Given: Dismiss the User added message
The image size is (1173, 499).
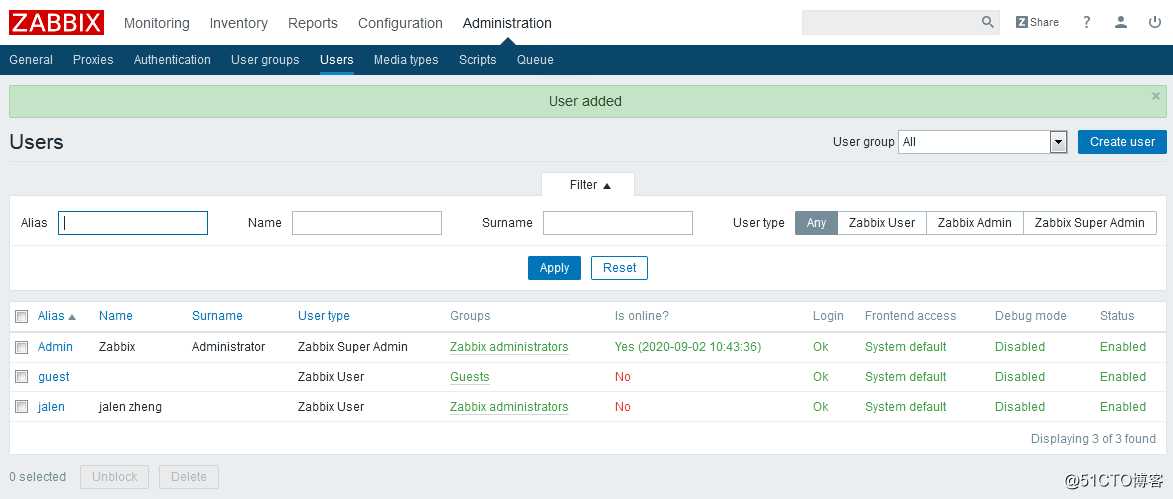Looking at the screenshot, I should [x=1156, y=96].
